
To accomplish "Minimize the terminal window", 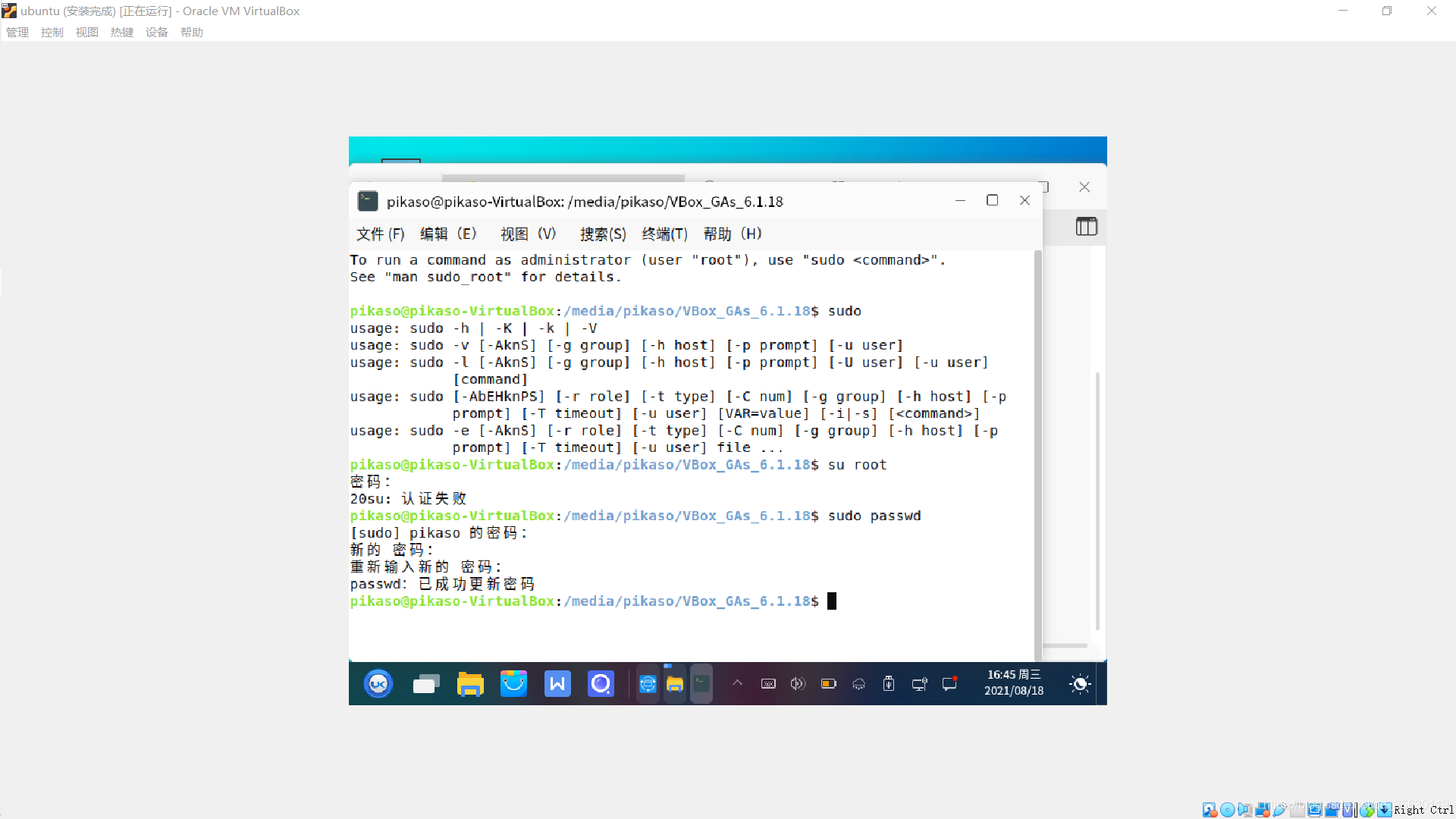I will pos(960,200).
